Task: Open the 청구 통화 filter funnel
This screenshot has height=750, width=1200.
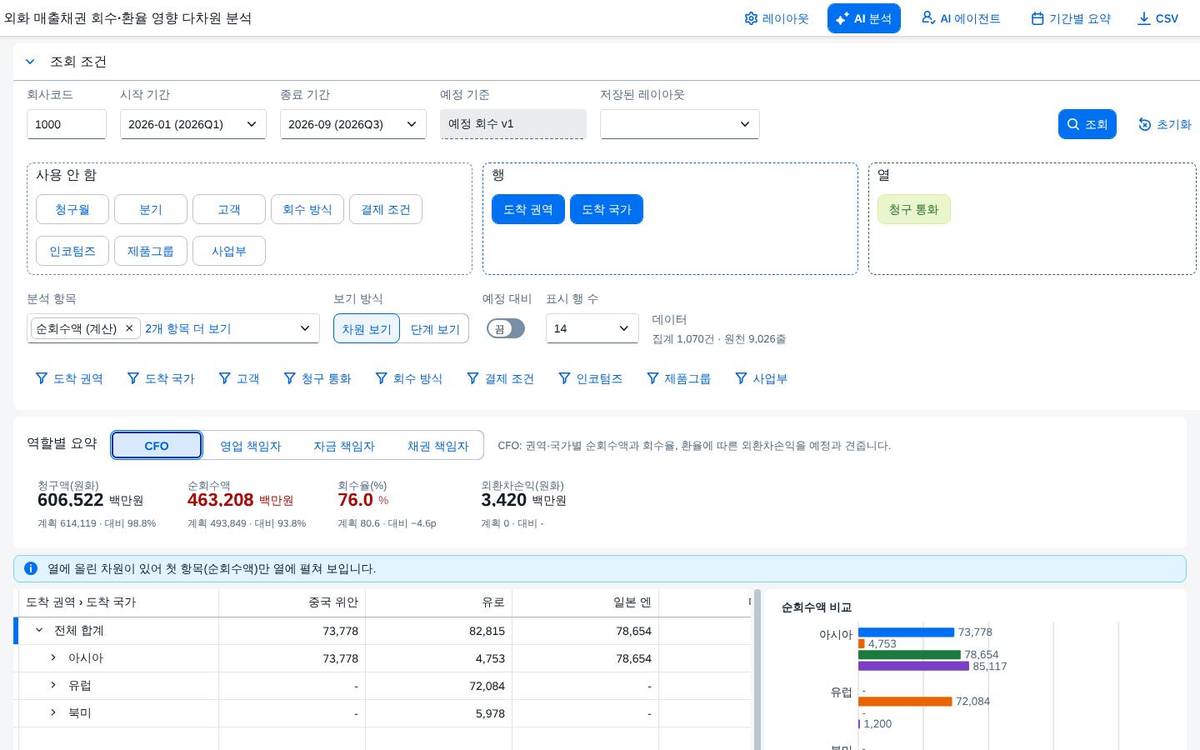Action: [x=290, y=379]
